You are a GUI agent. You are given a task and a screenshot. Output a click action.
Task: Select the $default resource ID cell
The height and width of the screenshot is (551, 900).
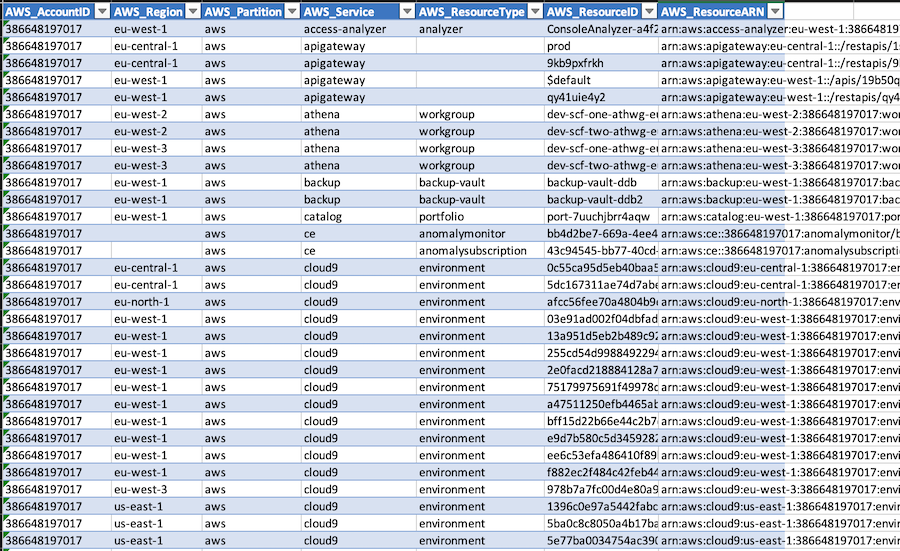[x=601, y=80]
